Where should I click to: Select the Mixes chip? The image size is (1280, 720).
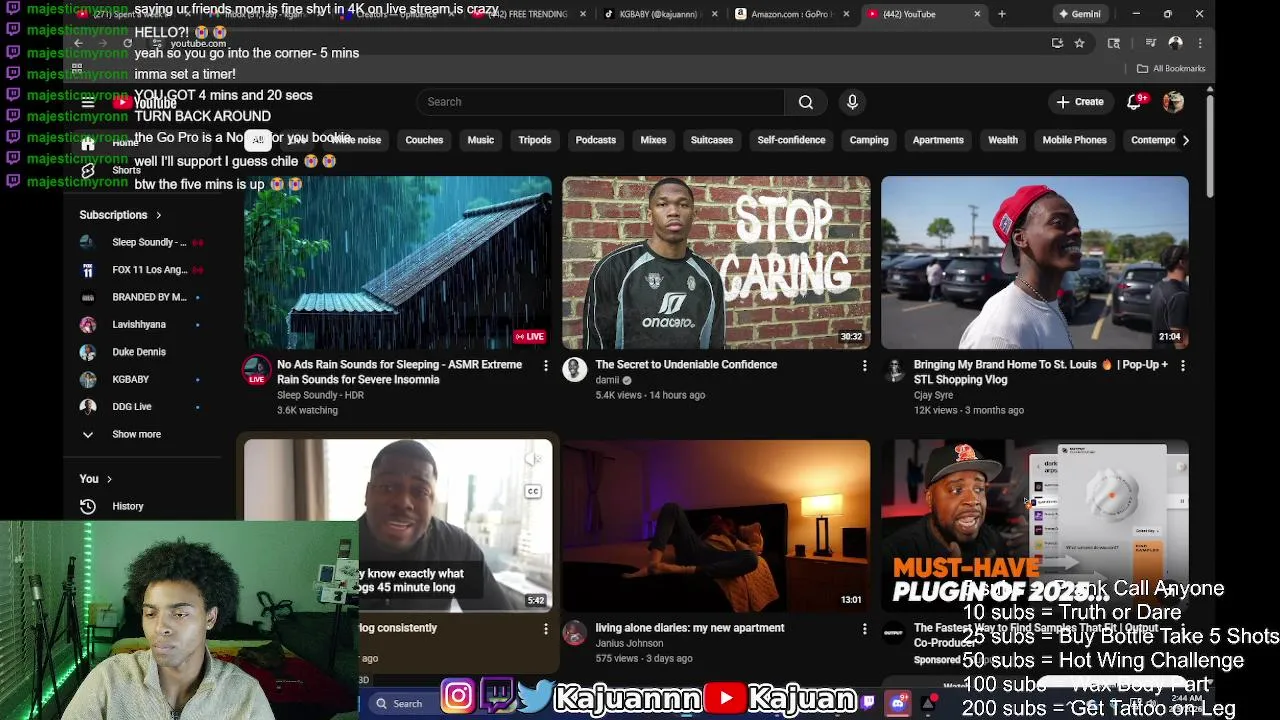[653, 140]
